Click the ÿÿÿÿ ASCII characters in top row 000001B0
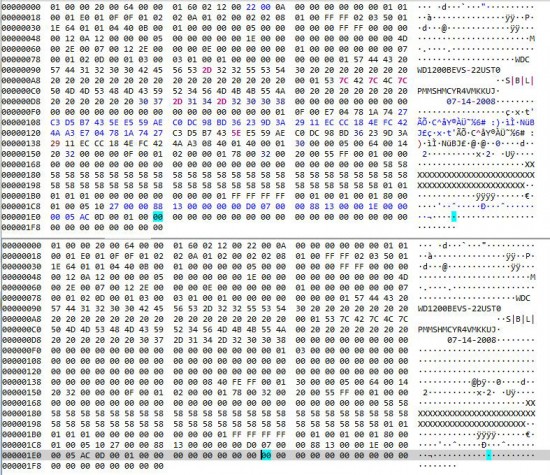Image resolution: width=550 pixels, height=475 pixels. point(485,196)
